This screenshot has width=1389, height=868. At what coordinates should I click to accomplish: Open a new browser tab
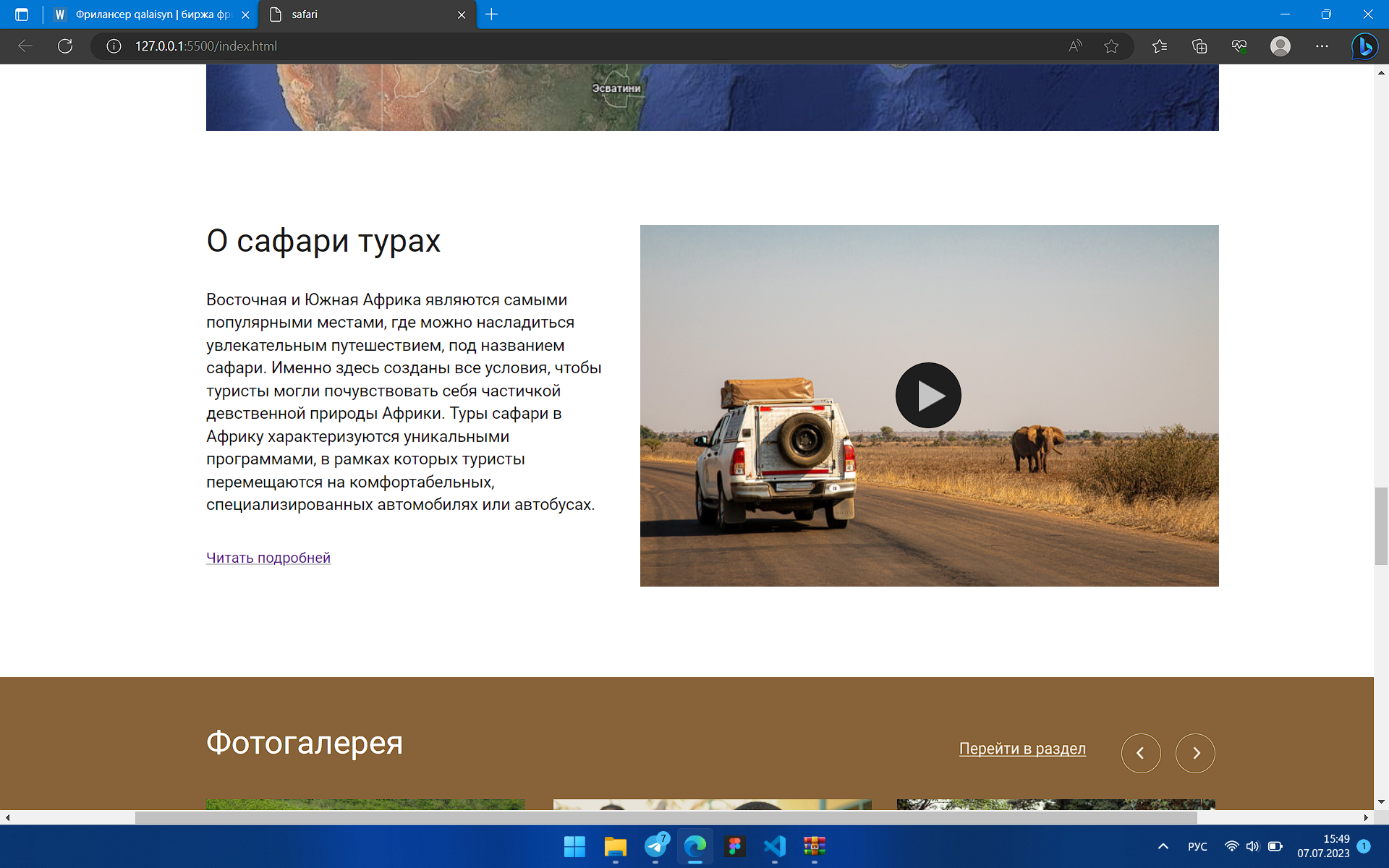coord(491,14)
